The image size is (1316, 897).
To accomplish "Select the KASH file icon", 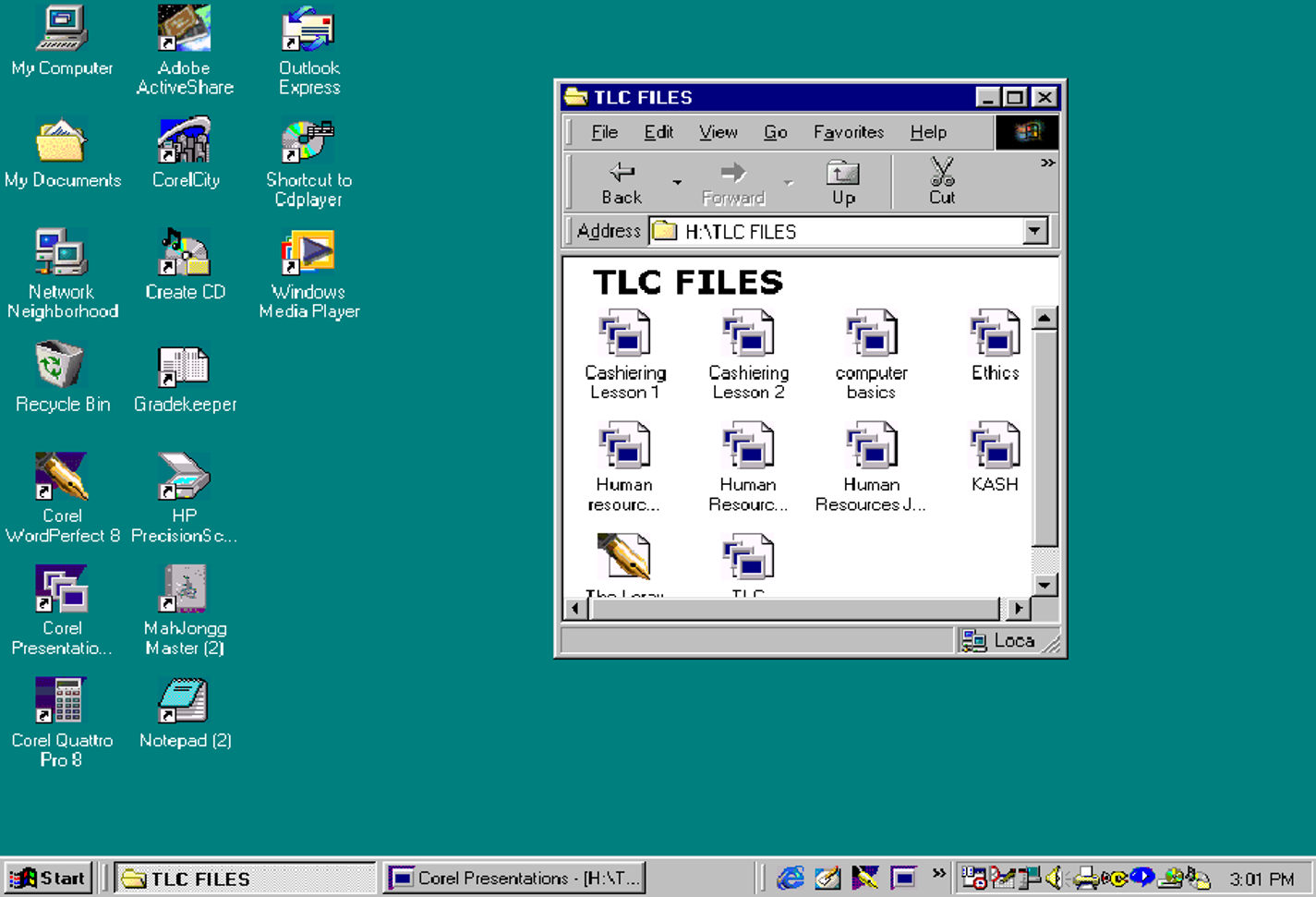I will [x=995, y=447].
